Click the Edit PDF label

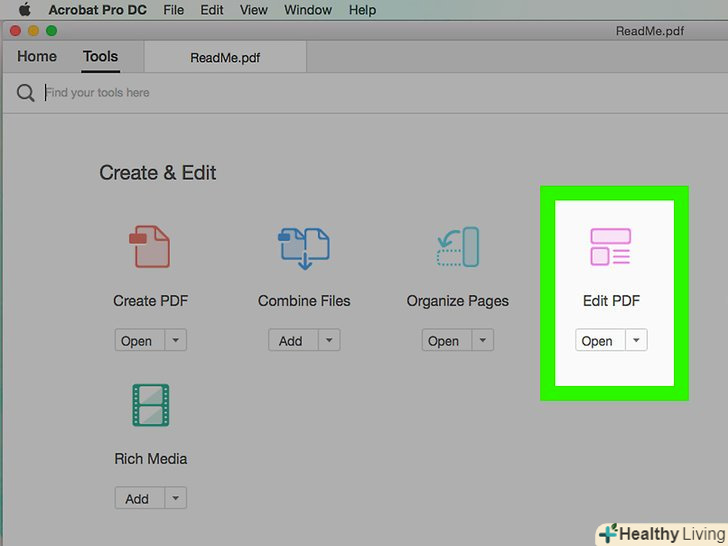click(611, 301)
